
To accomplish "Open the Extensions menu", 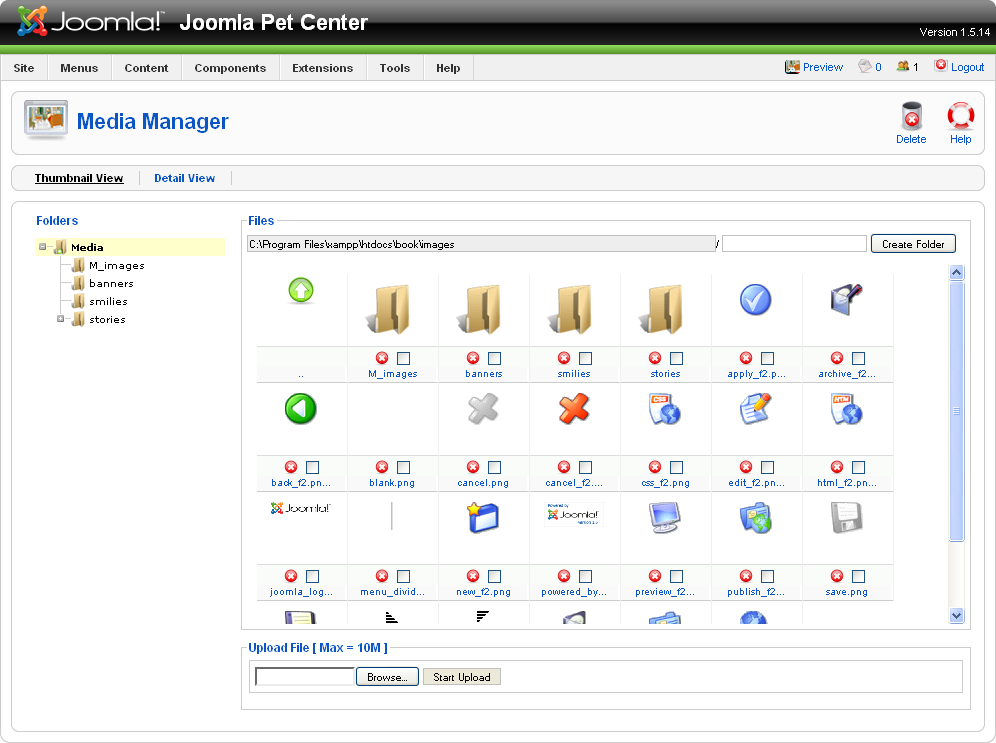I will point(323,68).
